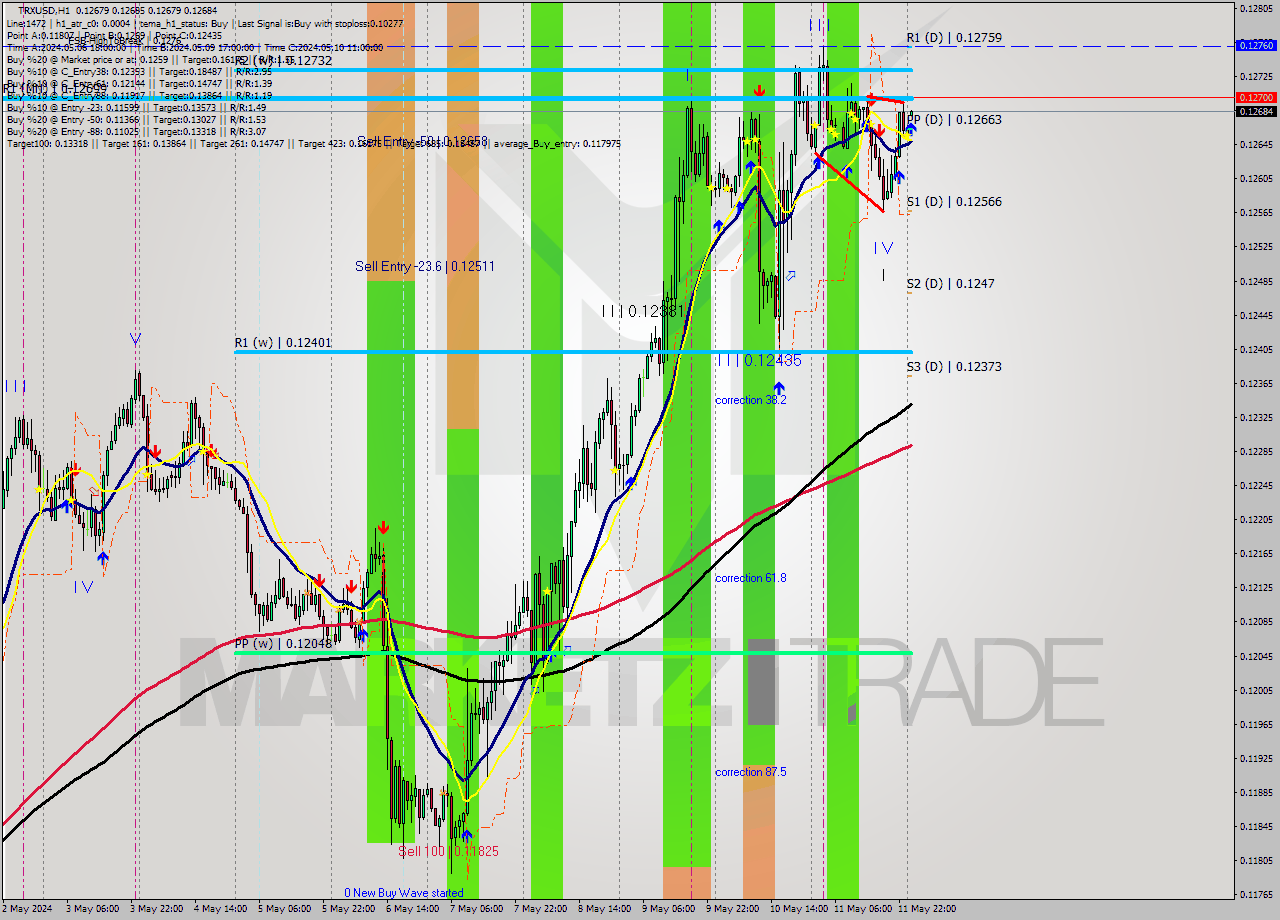Viewport: 1280px width, 920px height.
Task: Click the 0.11765 price axis label
Action: [x=1256, y=894]
